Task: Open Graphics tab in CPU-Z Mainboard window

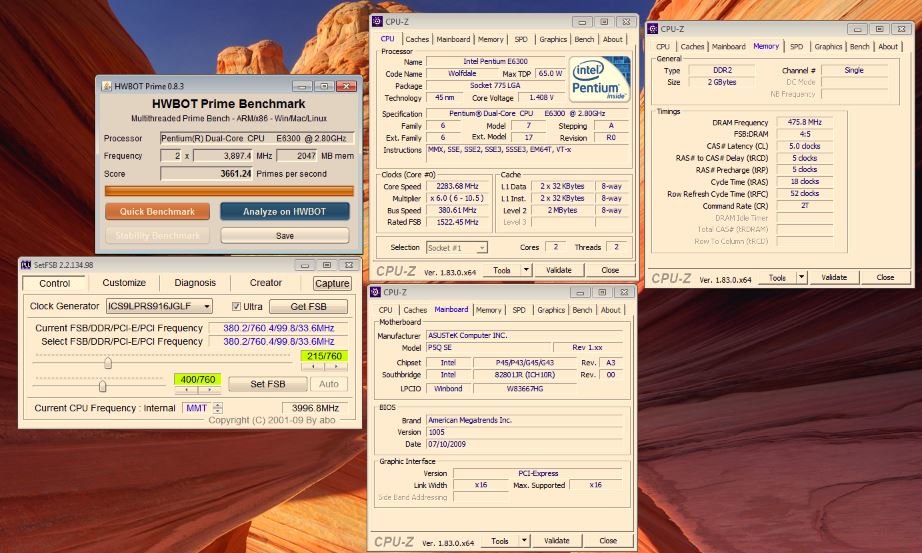Action: click(551, 310)
